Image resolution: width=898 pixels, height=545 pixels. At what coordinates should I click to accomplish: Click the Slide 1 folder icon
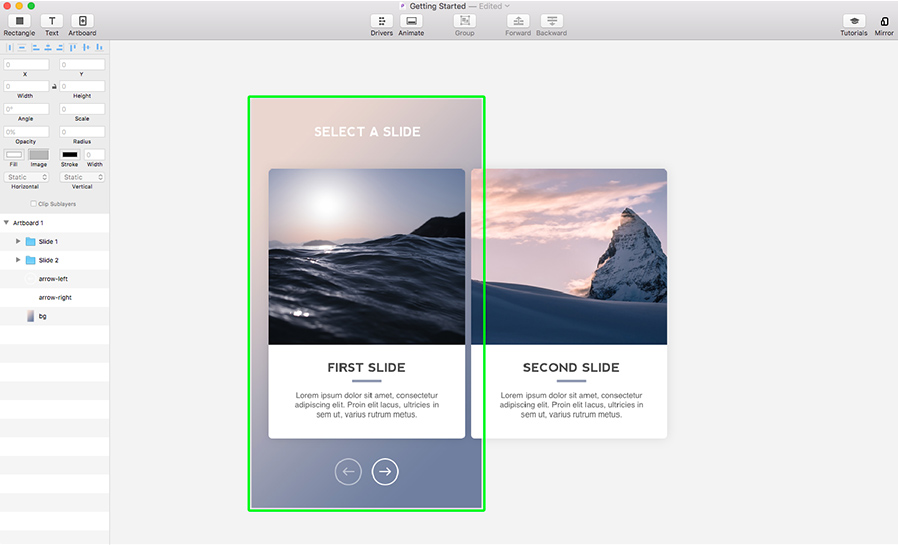pyautogui.click(x=31, y=242)
